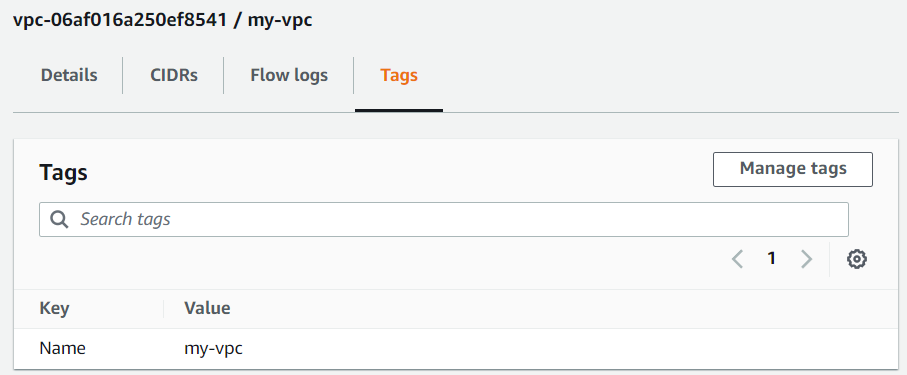Screen dimensions: 907x375
Task: Go to previous tags page arrow
Action: tap(737, 259)
